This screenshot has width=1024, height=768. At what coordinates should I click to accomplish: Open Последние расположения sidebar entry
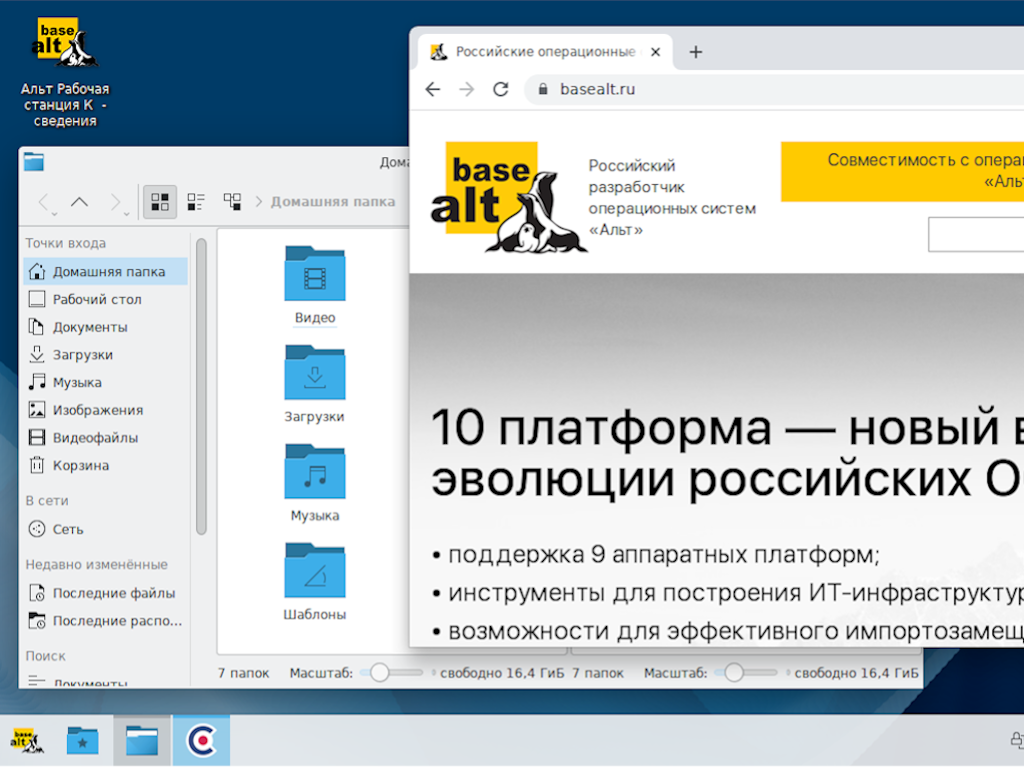pos(106,620)
